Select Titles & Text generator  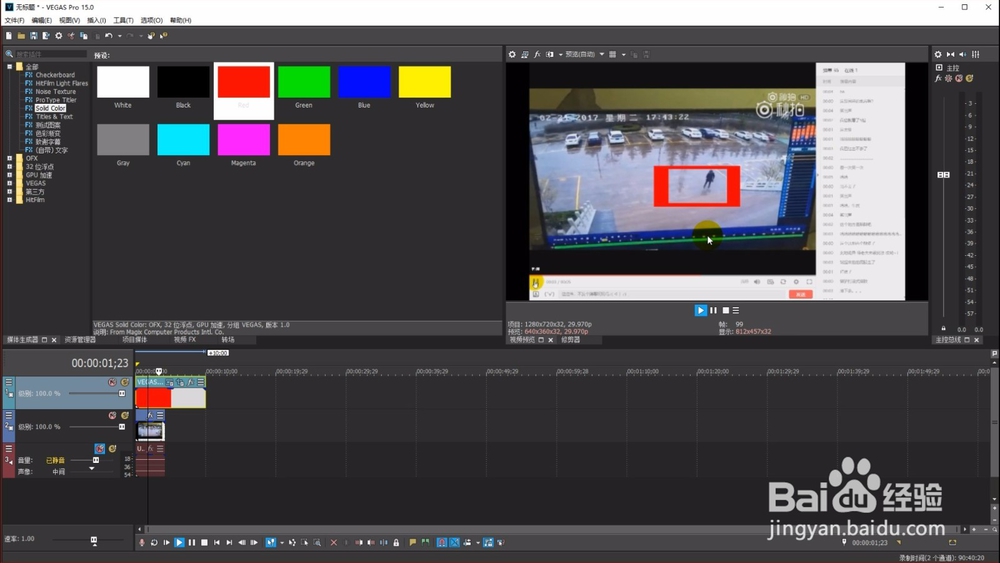coord(54,117)
